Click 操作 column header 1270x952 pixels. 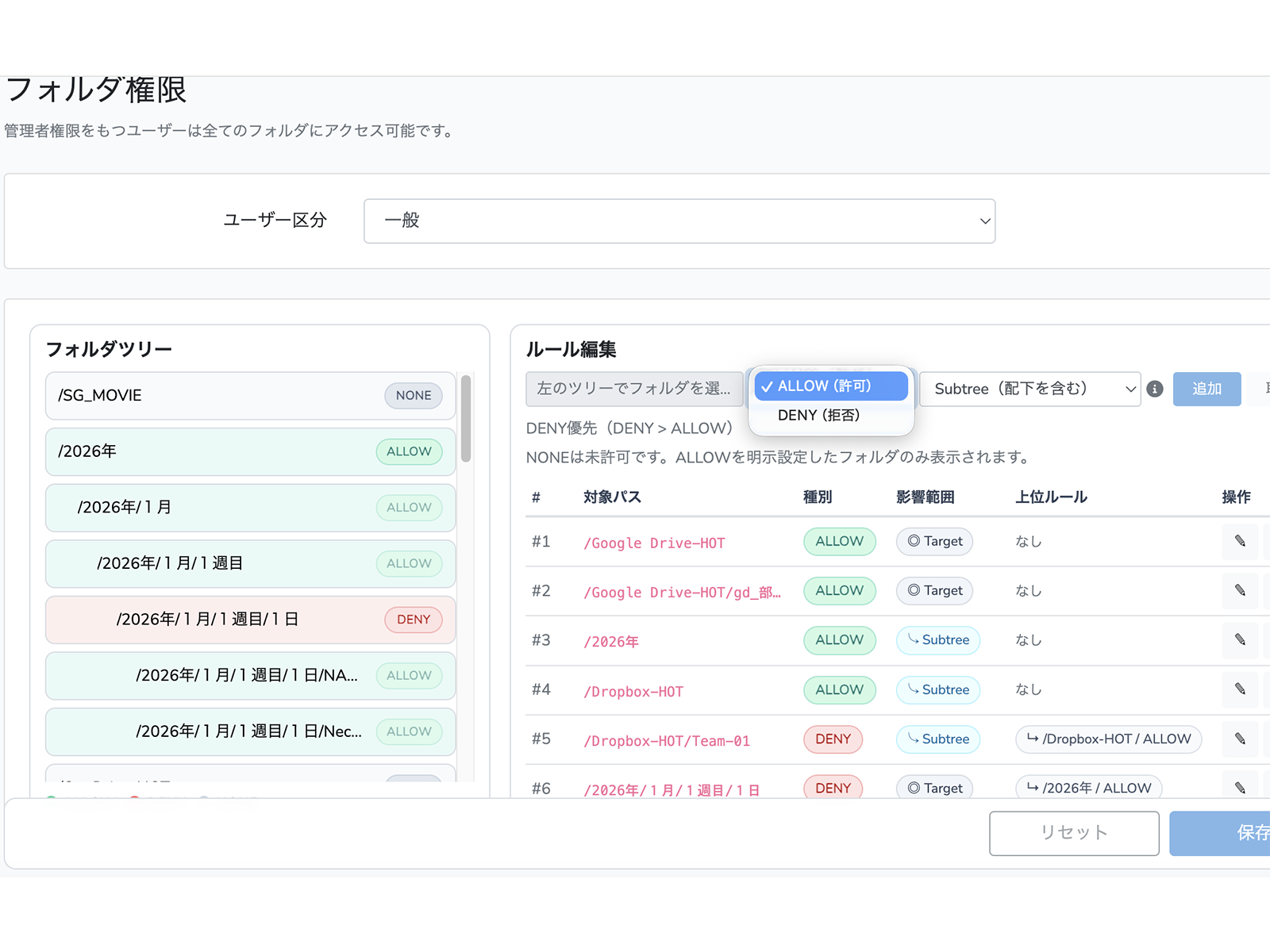[1236, 497]
